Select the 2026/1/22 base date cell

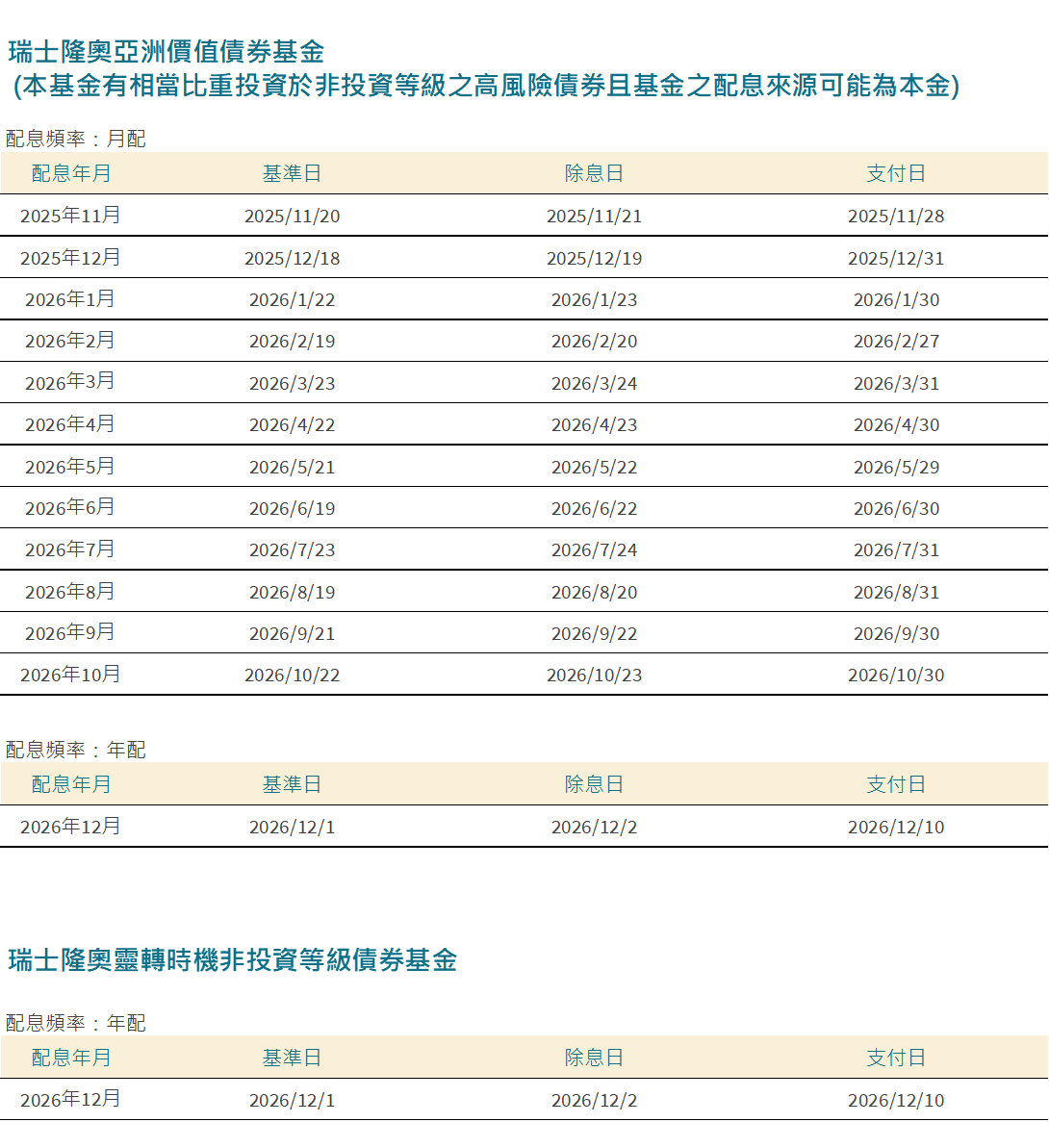click(292, 299)
